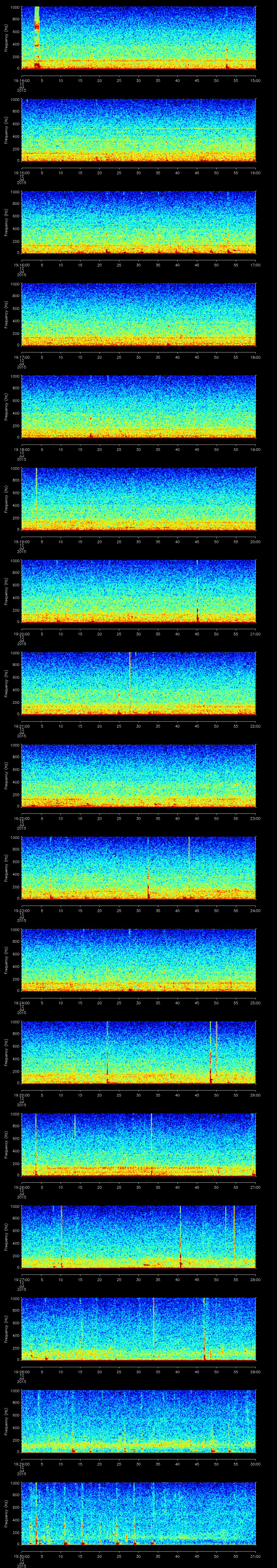Click the spectrogram plot starting at 19:14:00
Screen dimensions: 277x1568
[x=139, y=38]
